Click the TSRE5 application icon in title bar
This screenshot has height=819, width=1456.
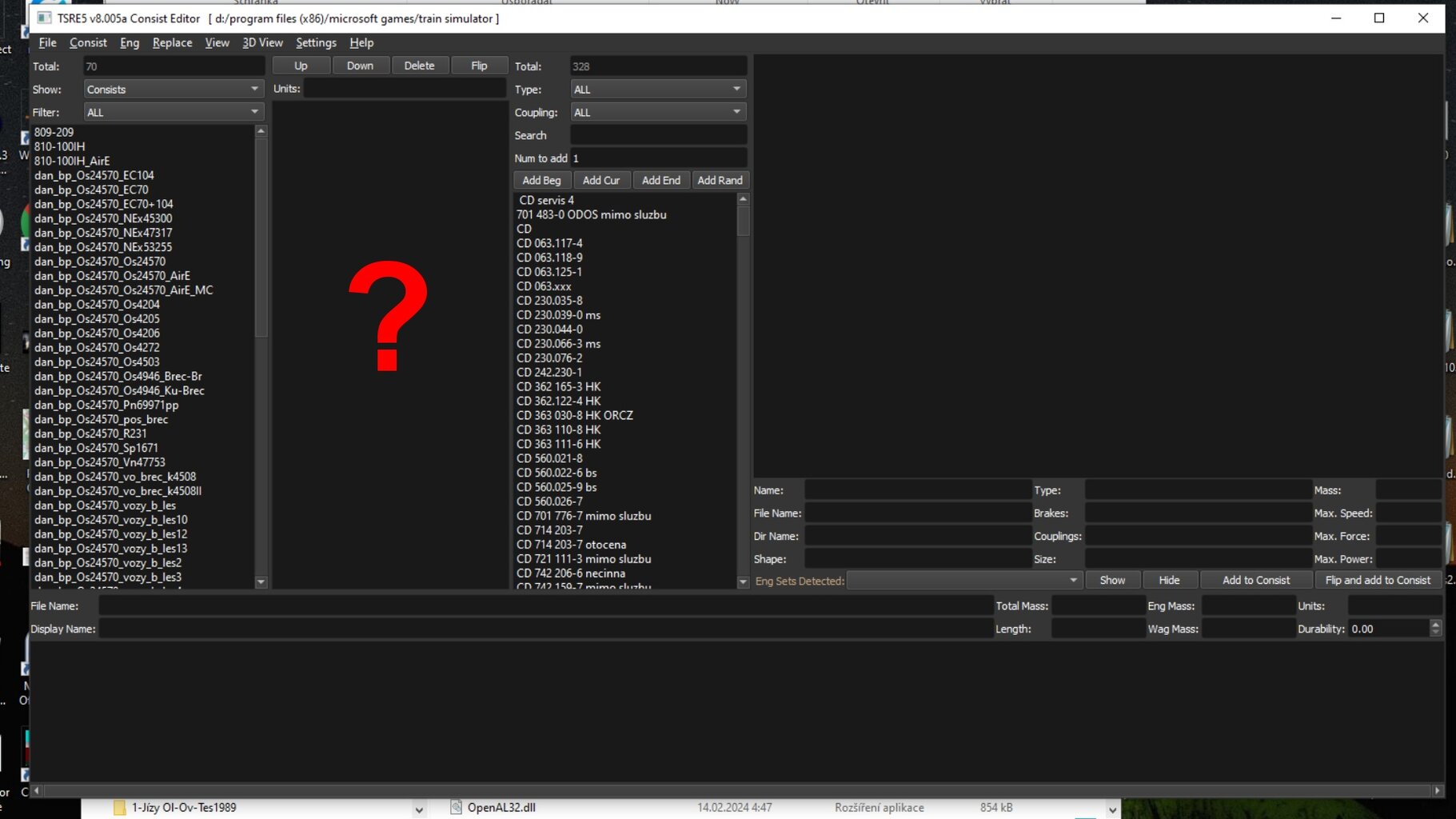tap(45, 18)
